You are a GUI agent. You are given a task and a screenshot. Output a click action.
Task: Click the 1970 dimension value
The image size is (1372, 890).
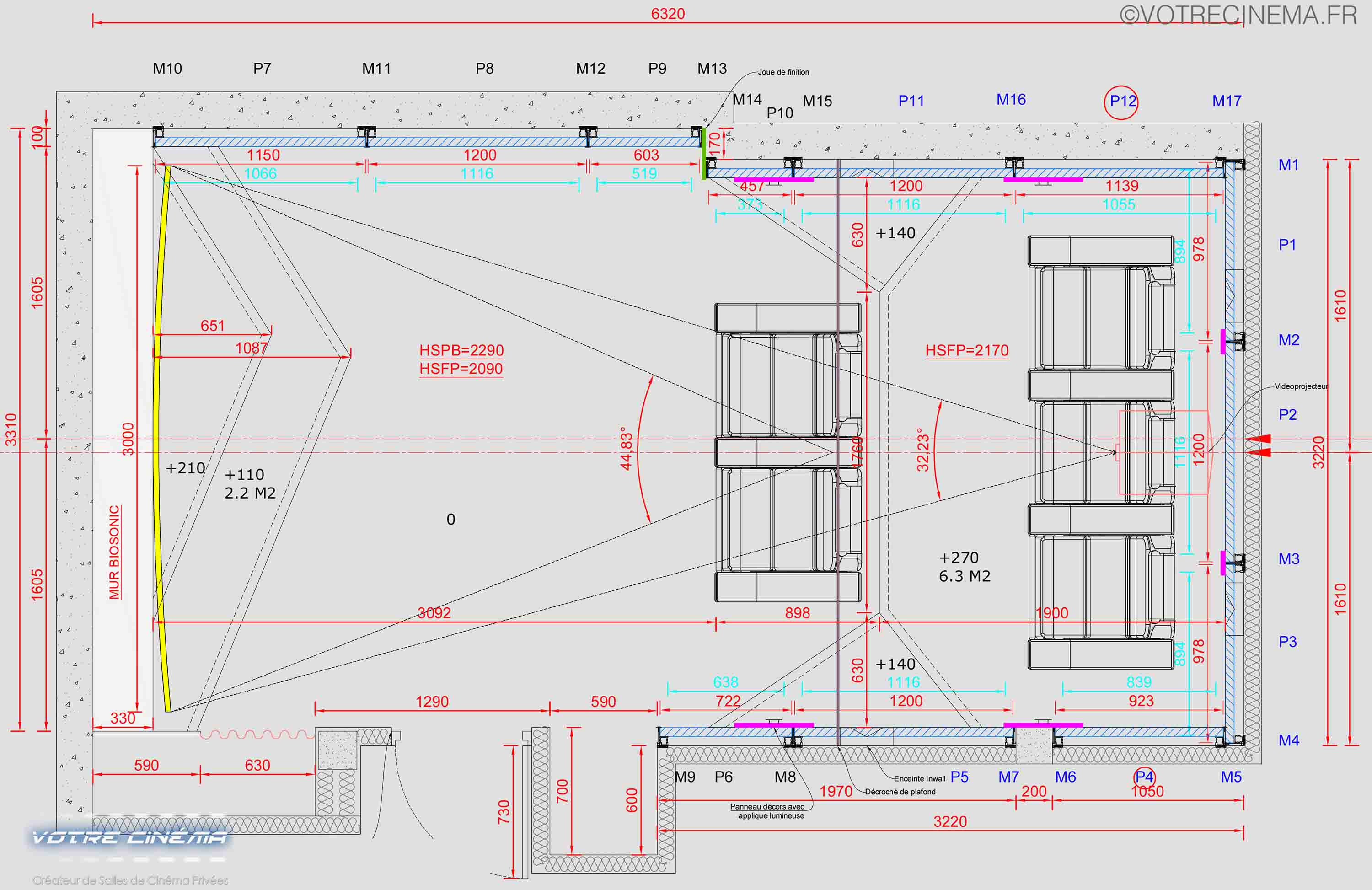click(x=836, y=791)
